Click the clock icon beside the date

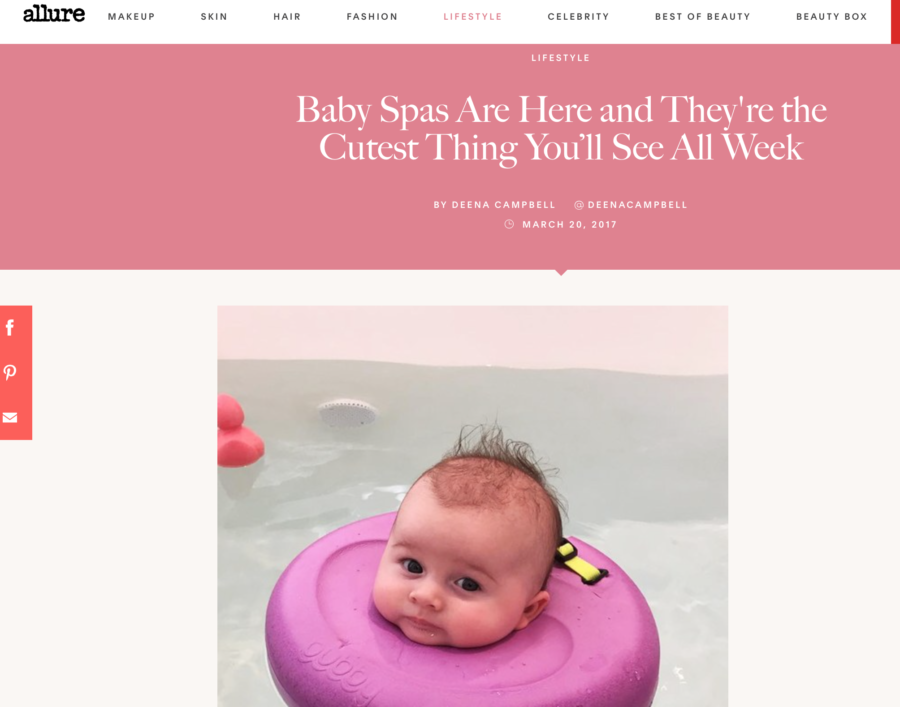click(509, 224)
